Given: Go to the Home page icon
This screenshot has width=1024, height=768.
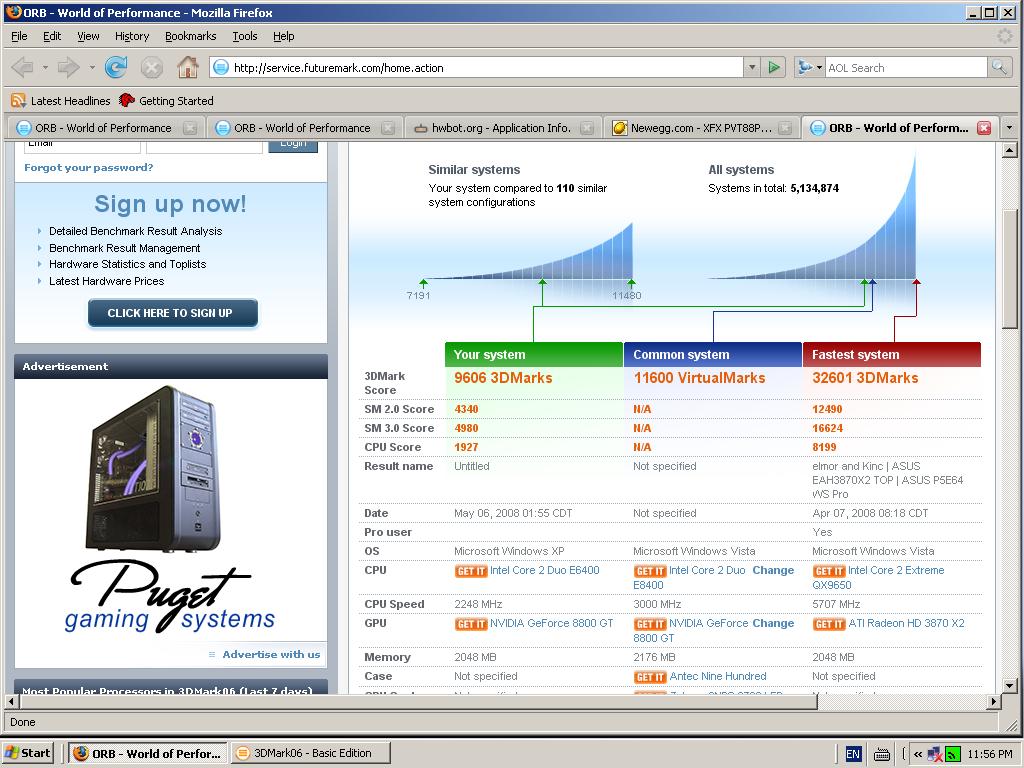Looking at the screenshot, I should pos(187,67).
